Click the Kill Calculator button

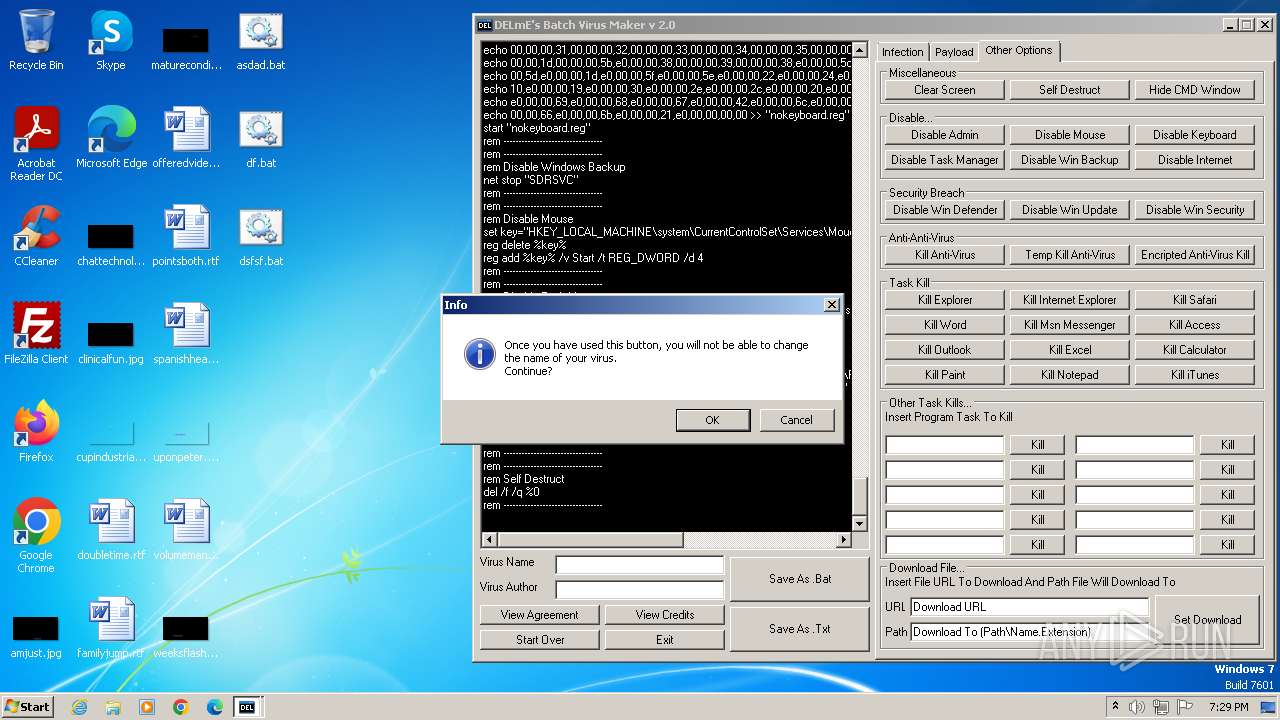(1194, 350)
